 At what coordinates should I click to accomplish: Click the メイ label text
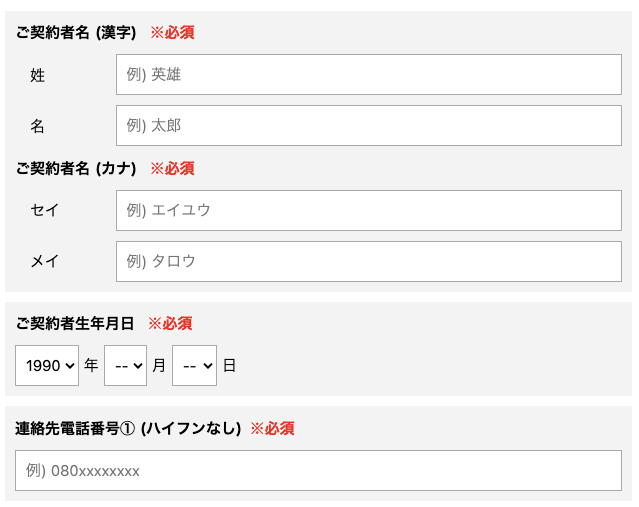coord(45,261)
